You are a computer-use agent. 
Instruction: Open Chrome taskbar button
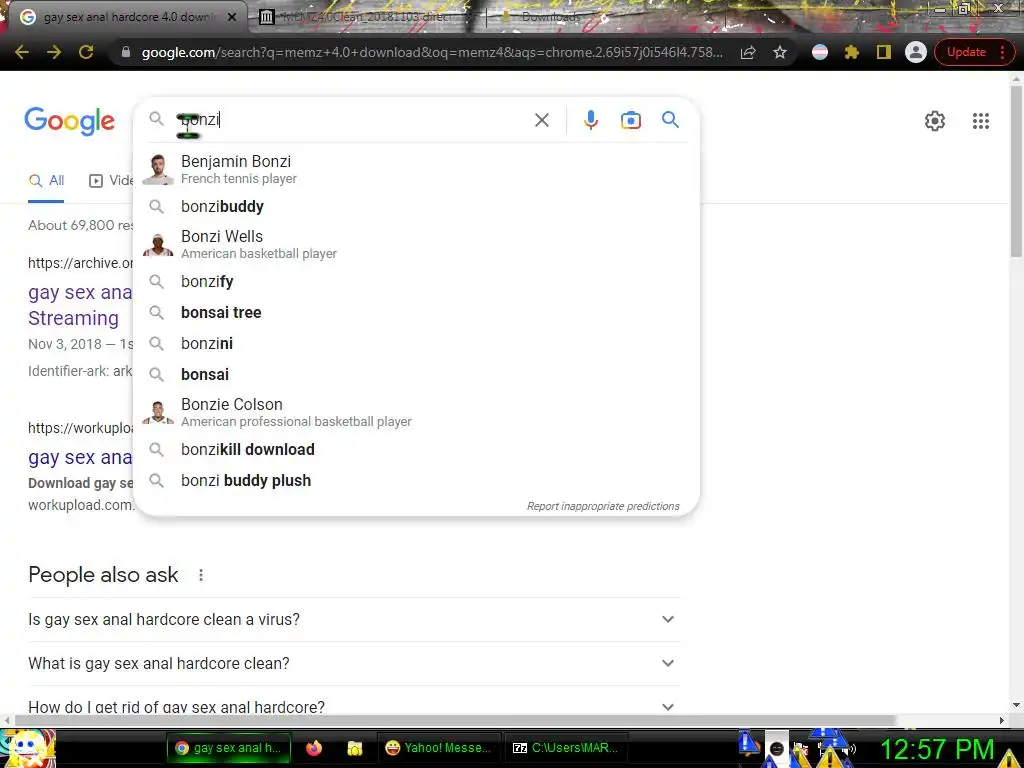[x=228, y=748]
